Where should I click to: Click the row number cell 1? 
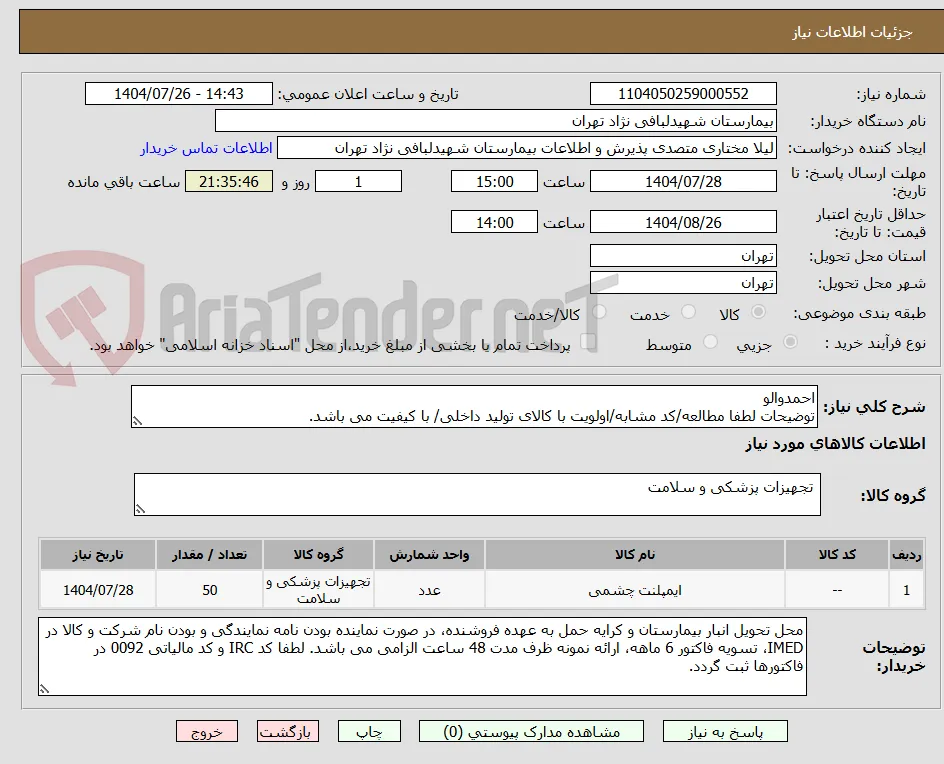point(906,590)
